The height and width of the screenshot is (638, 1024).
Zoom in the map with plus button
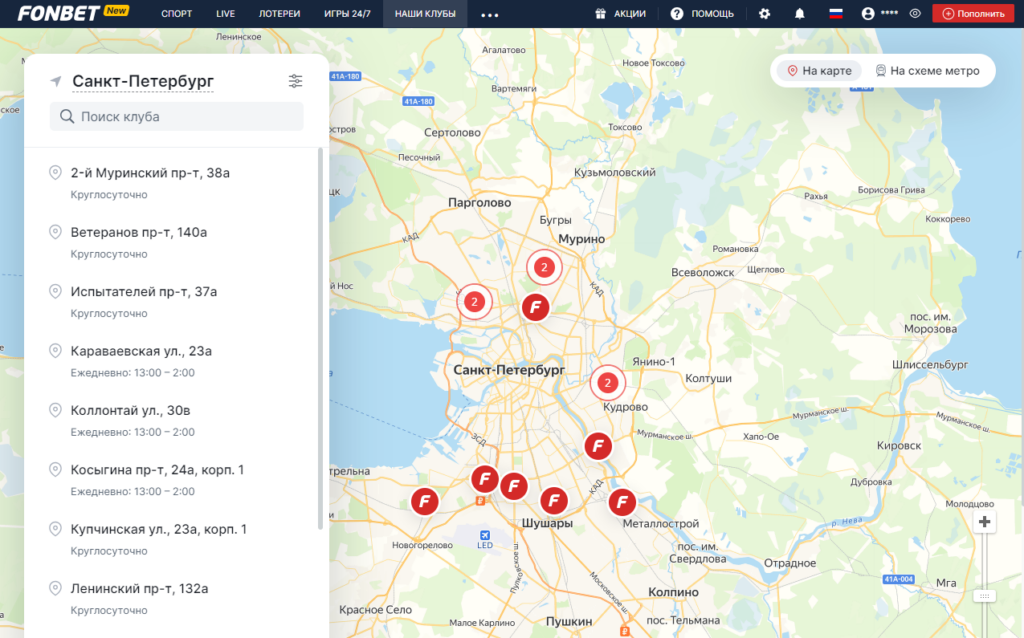[x=984, y=522]
